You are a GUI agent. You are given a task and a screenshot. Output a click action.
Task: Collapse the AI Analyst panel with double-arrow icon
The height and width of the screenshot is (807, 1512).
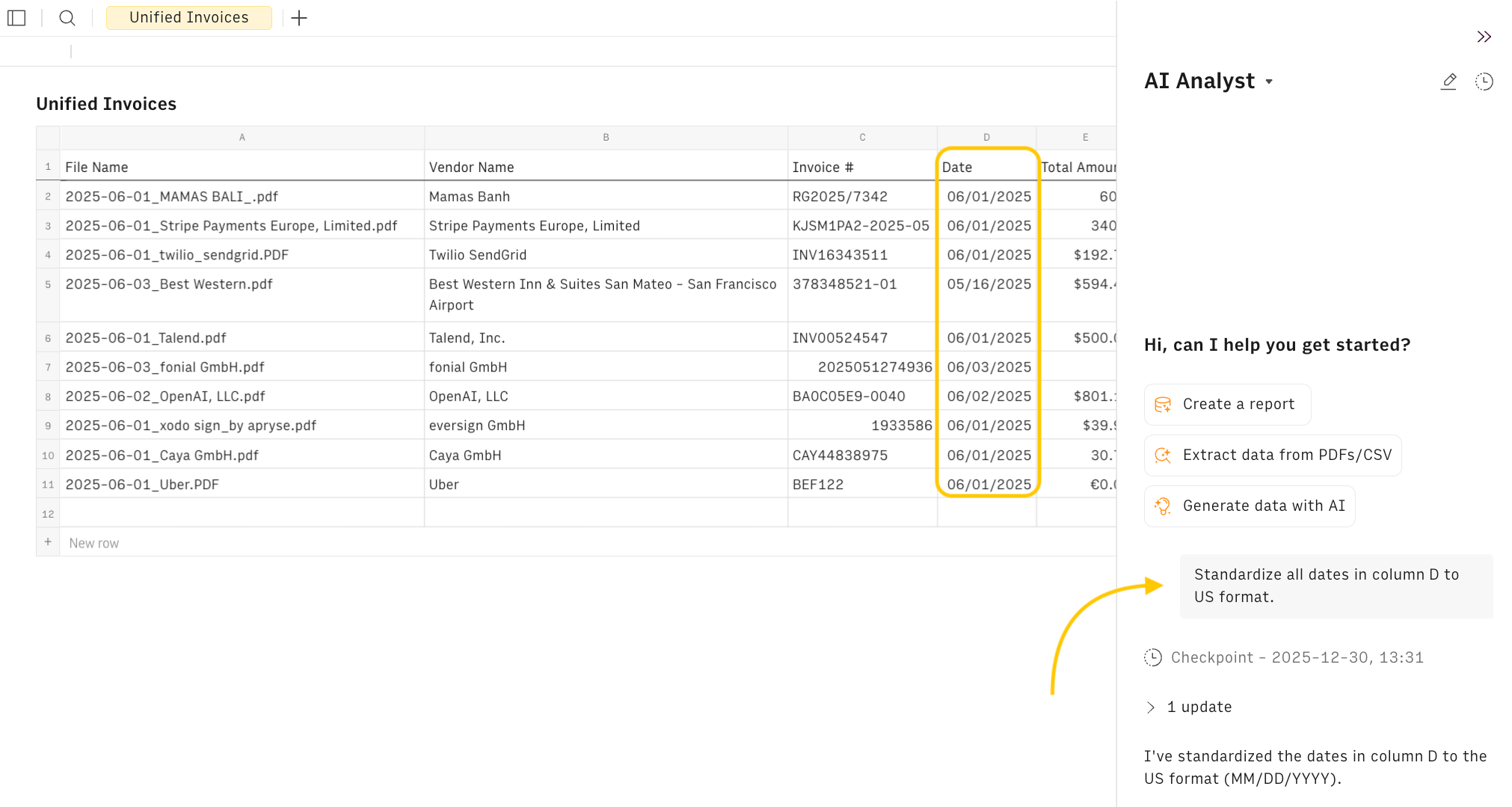pos(1484,36)
